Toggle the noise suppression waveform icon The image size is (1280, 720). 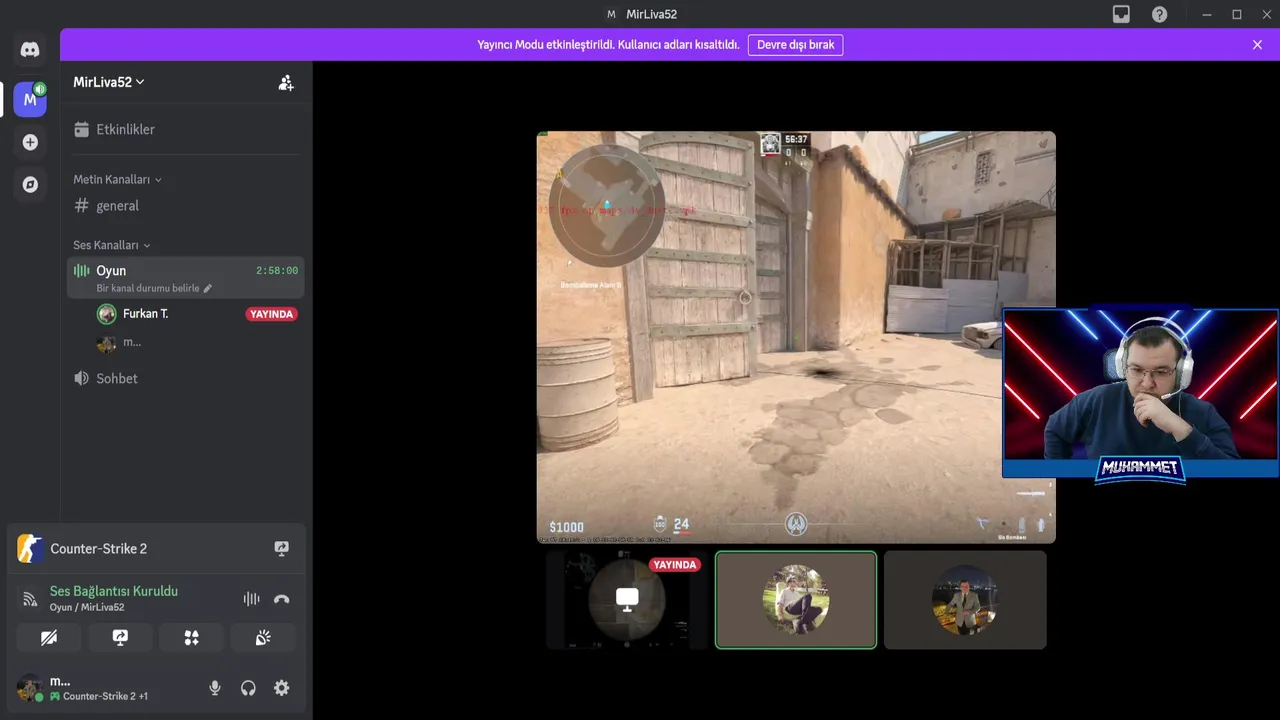tap(251, 599)
